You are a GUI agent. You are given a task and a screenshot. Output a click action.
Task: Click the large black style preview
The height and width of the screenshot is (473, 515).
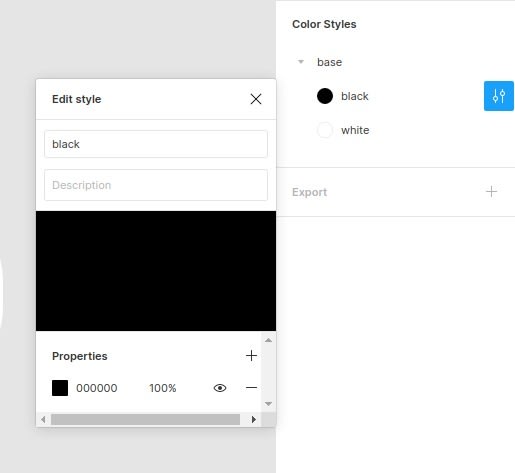pos(156,271)
